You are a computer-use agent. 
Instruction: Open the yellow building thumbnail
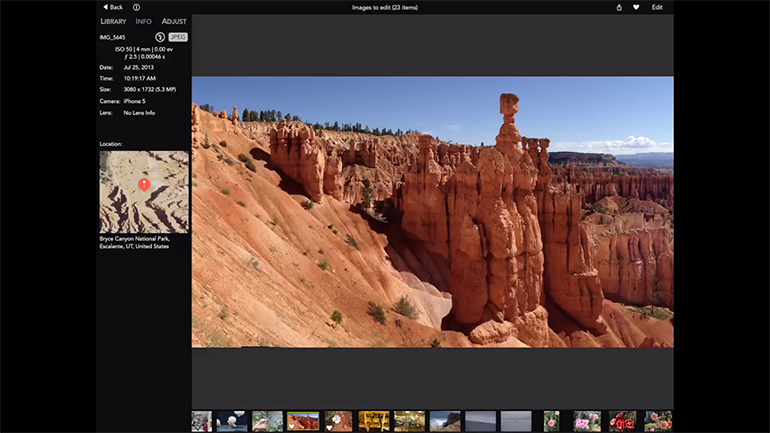(374, 421)
